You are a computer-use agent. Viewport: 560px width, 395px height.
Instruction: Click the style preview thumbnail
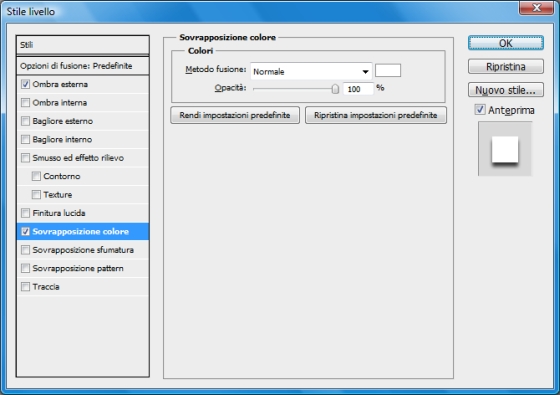[x=505, y=149]
